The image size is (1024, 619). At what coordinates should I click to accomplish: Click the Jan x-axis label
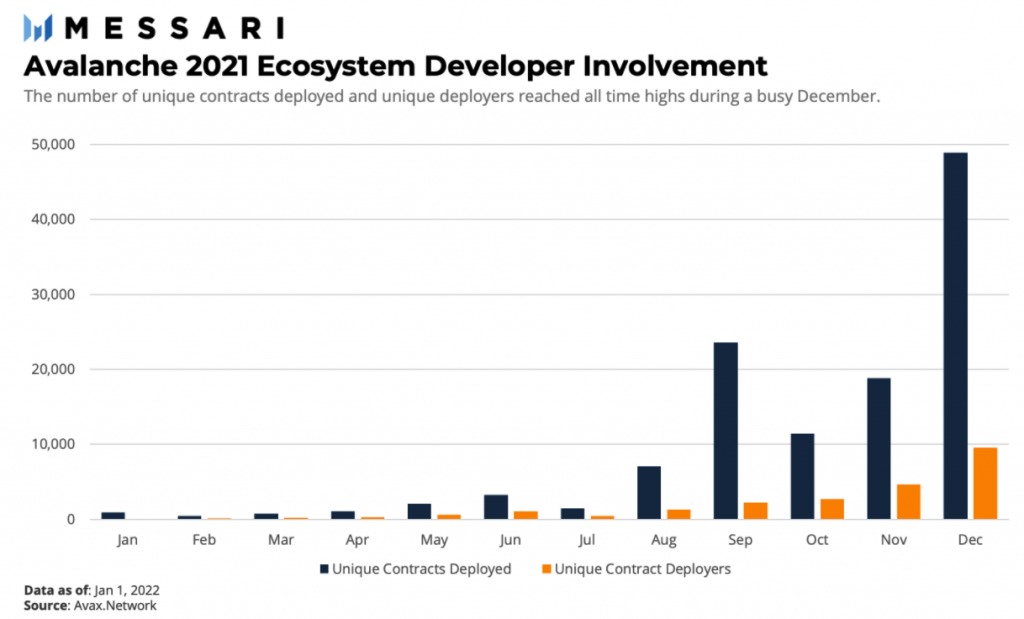point(127,540)
